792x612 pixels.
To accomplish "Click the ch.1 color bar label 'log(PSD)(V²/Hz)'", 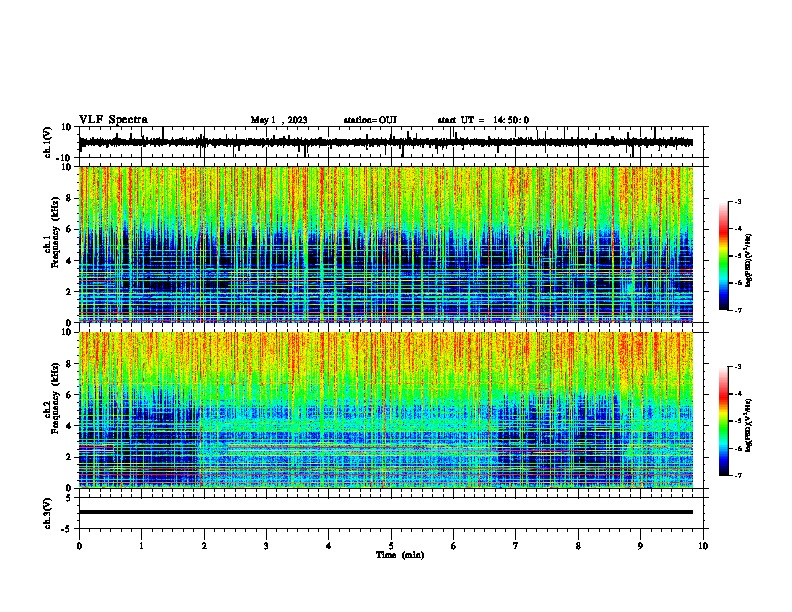I will 749,260.
